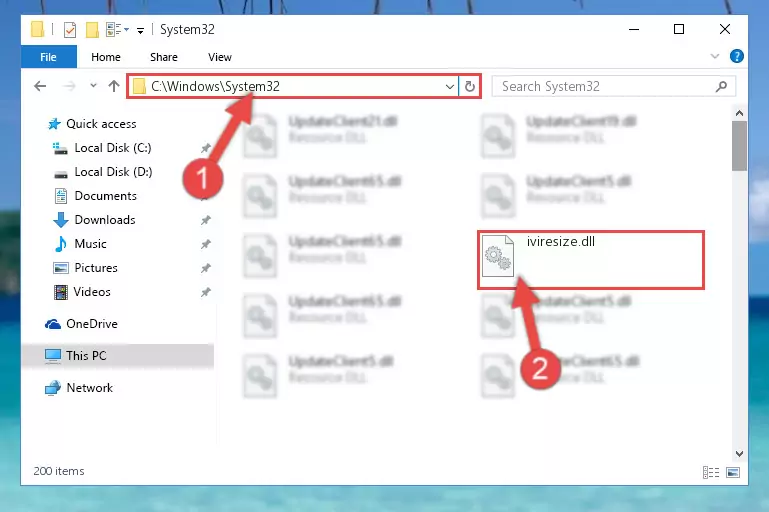This screenshot has height=512, width=769.
Task: Select This PC in navigation pane
Action: click(118, 356)
